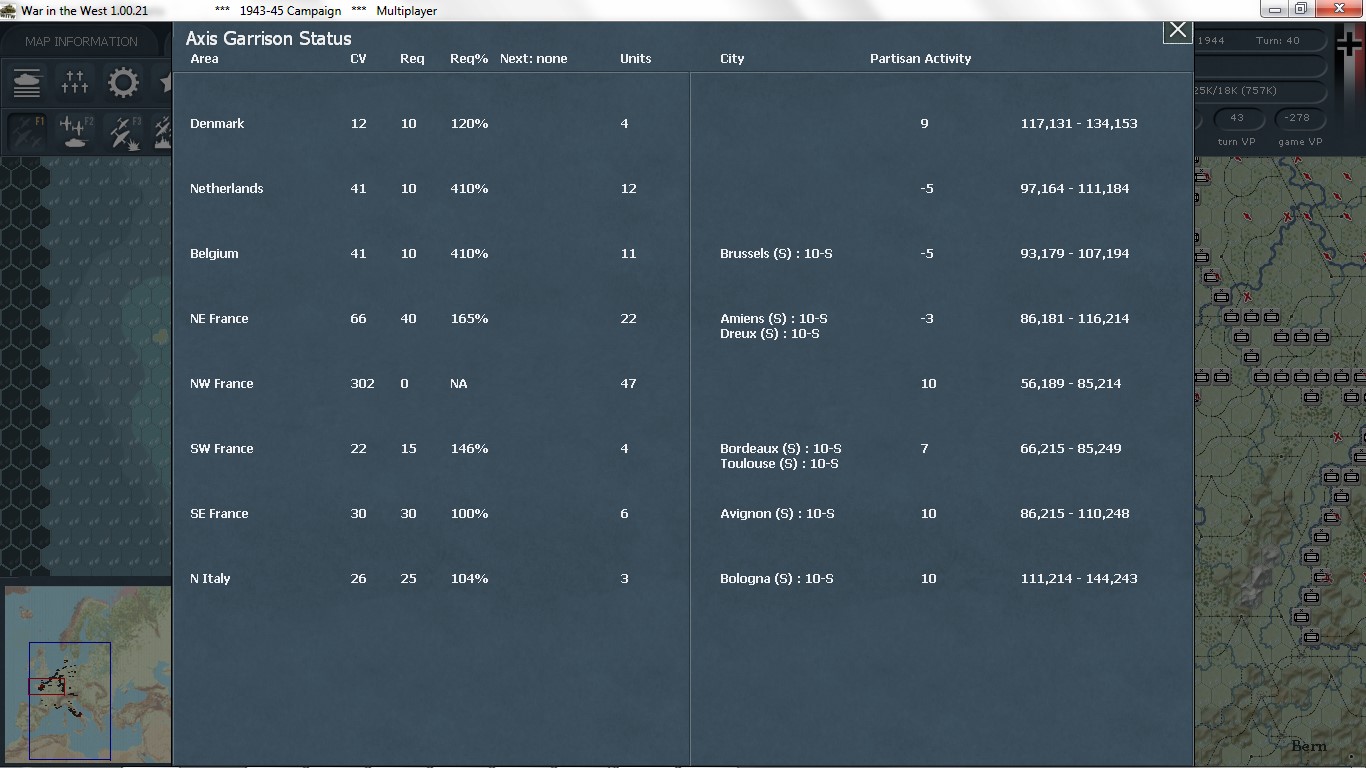Viewport: 1366px width, 768px height.
Task: Select the F1 air mode button
Action: (x=27, y=132)
